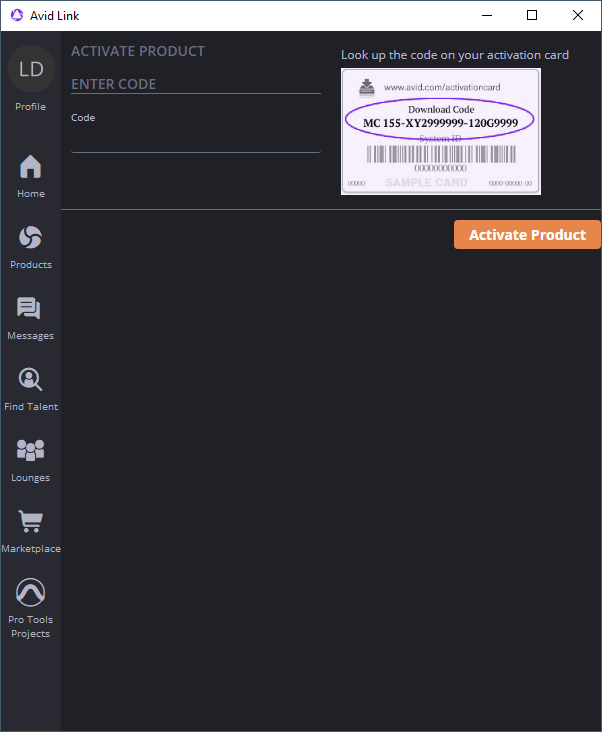Open Find Talent magnifier icon
602x732 pixels.
click(x=30, y=379)
